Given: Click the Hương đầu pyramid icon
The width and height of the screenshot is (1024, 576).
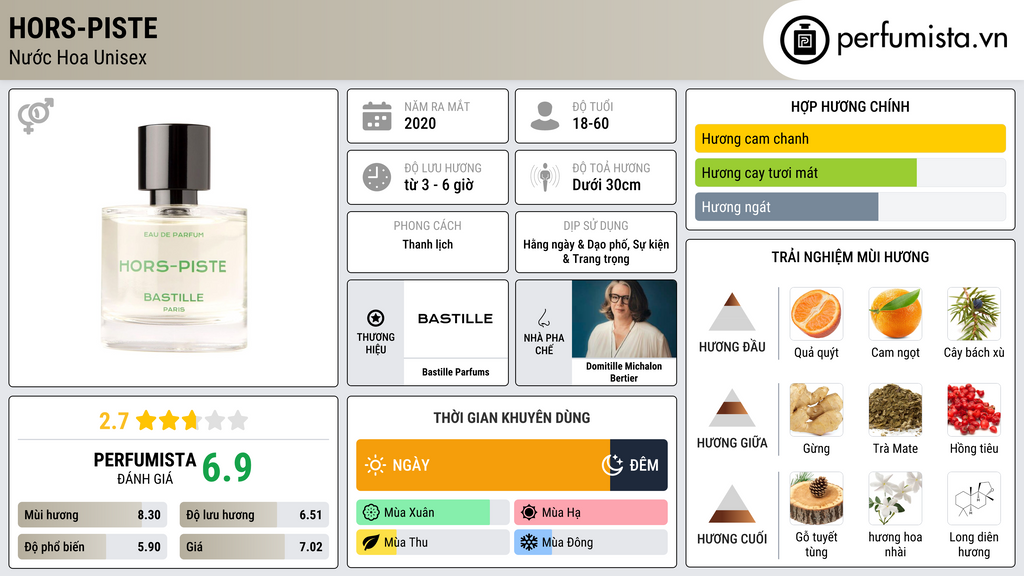Looking at the screenshot, I should [x=732, y=312].
